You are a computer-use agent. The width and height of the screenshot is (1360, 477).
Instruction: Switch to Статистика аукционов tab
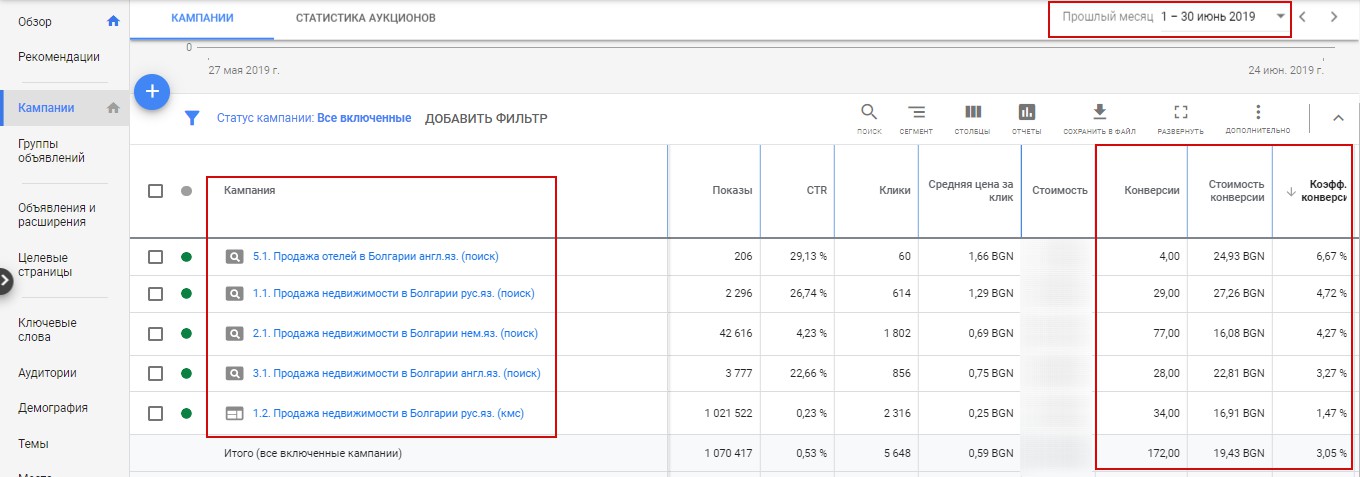(366, 18)
